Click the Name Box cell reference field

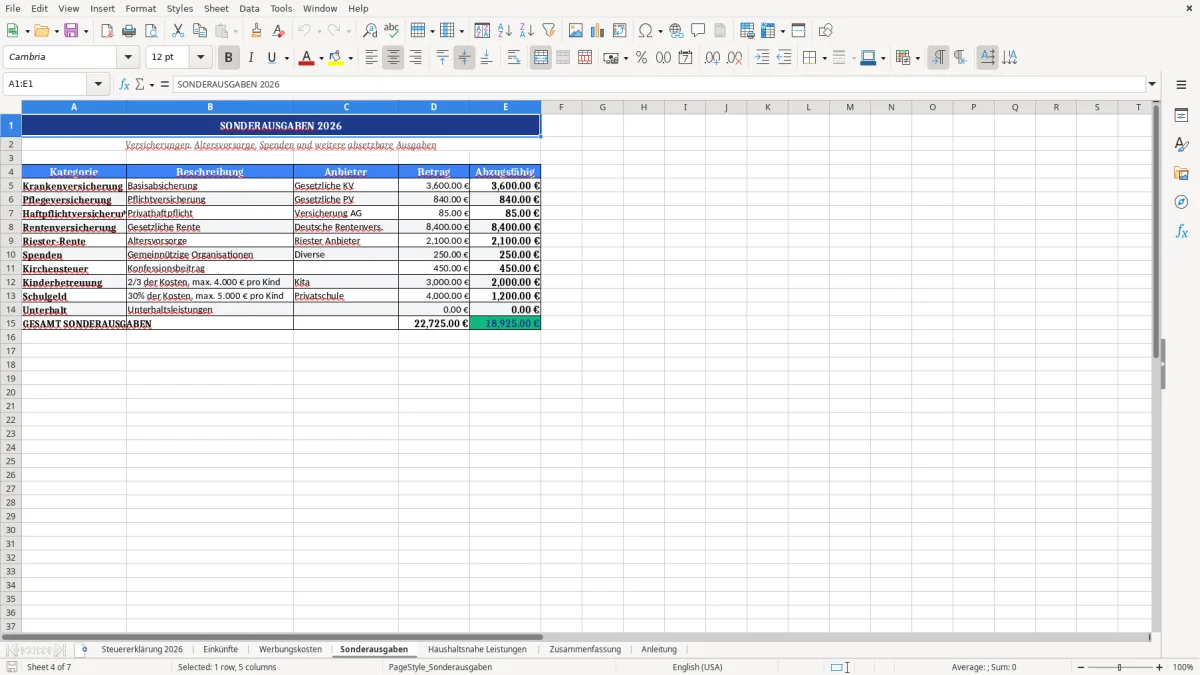pyautogui.click(x=48, y=84)
